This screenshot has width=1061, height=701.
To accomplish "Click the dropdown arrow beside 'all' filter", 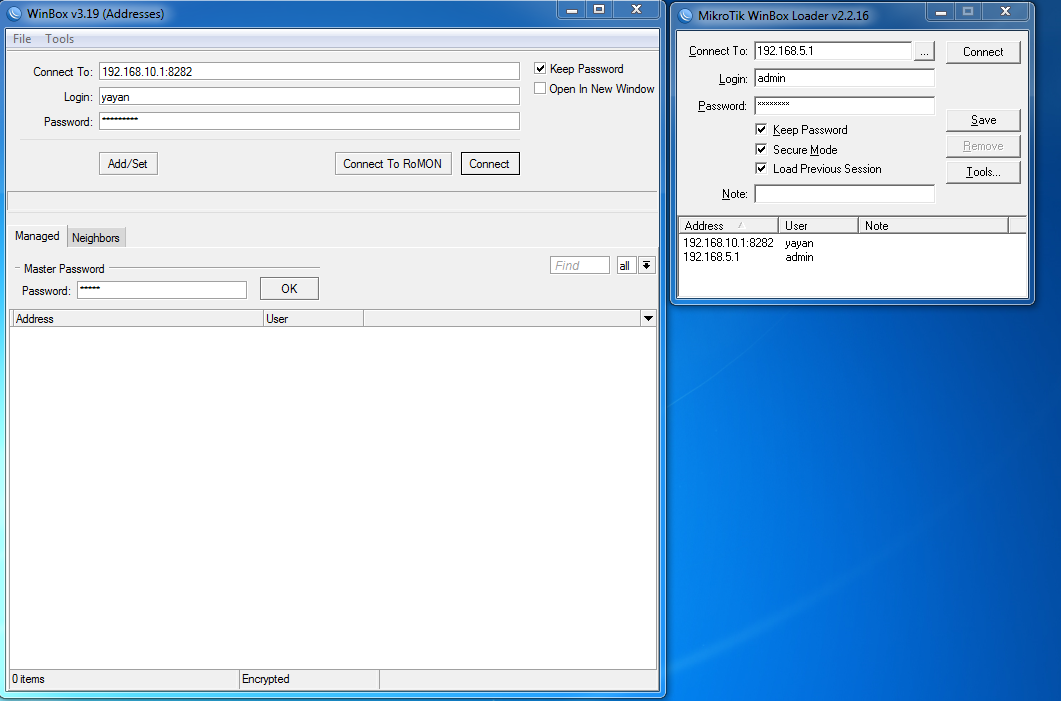I will click(x=647, y=265).
